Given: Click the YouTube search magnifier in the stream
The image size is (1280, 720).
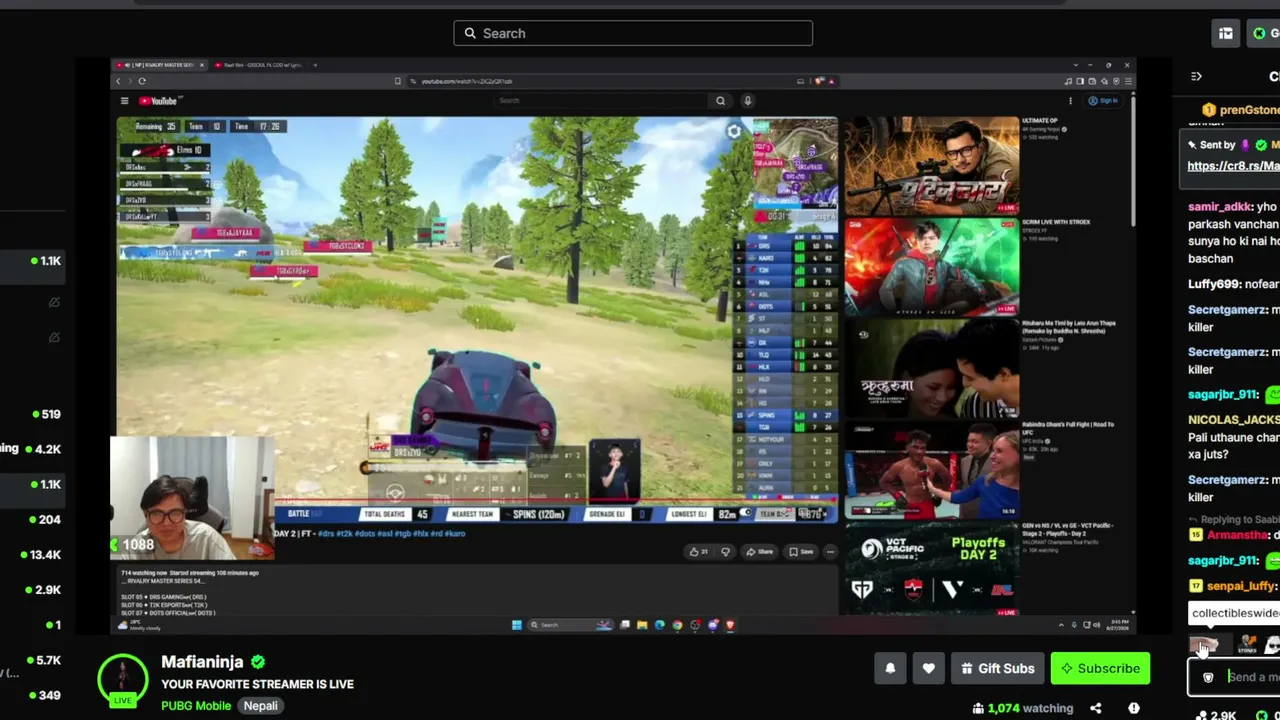Looking at the screenshot, I should [x=720, y=100].
